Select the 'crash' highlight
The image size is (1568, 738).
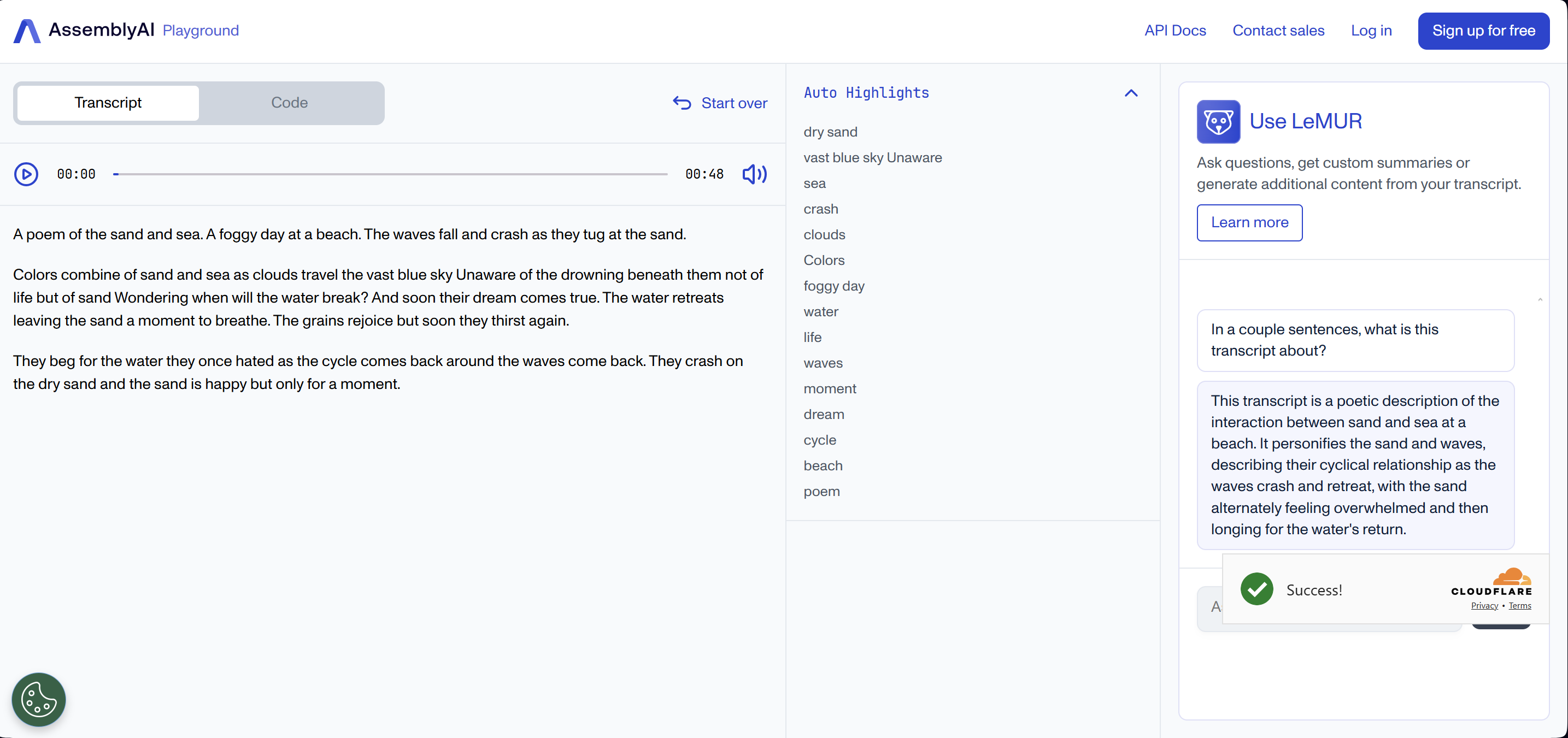click(x=820, y=209)
